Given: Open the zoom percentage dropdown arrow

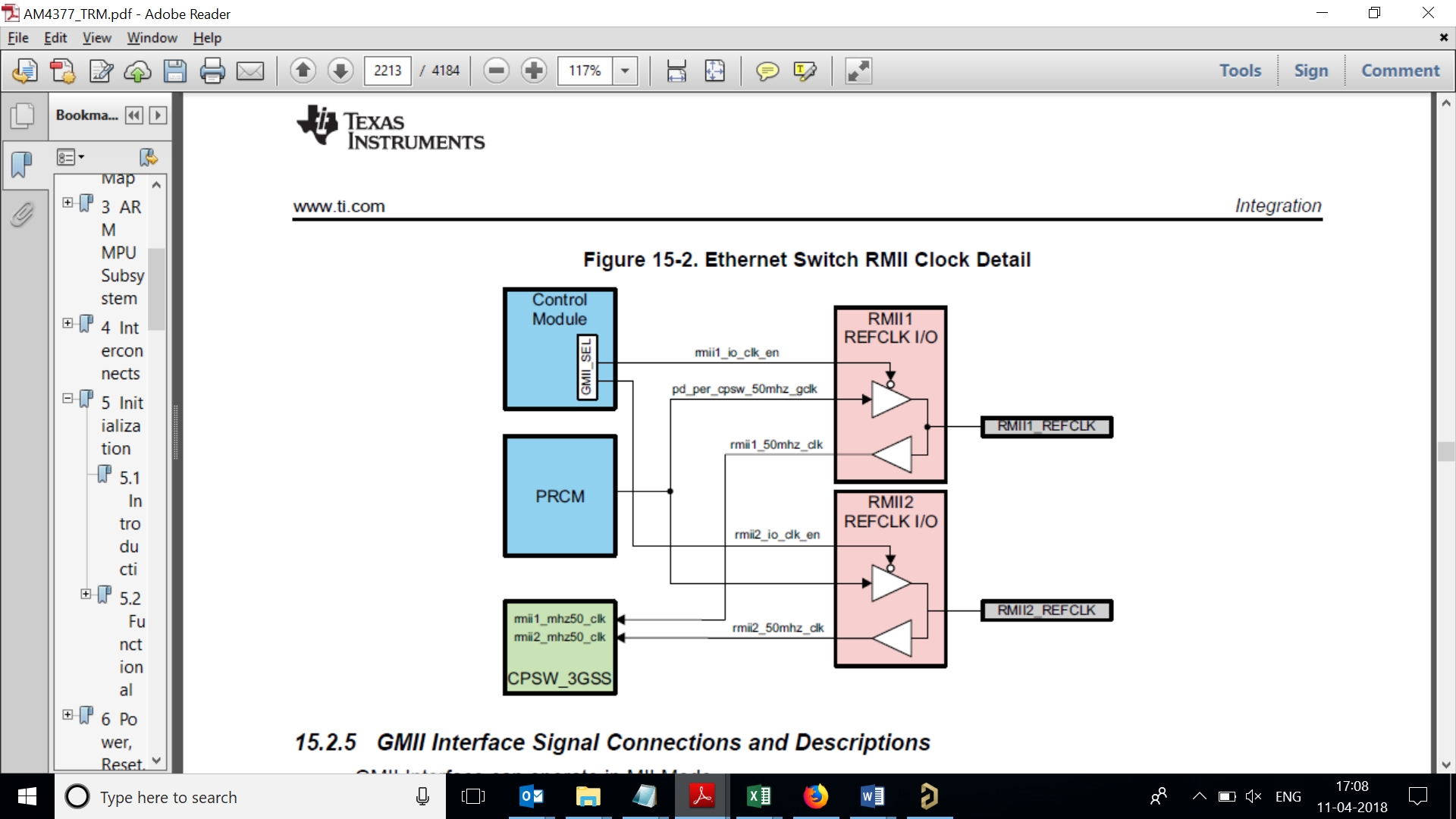Looking at the screenshot, I should [625, 71].
